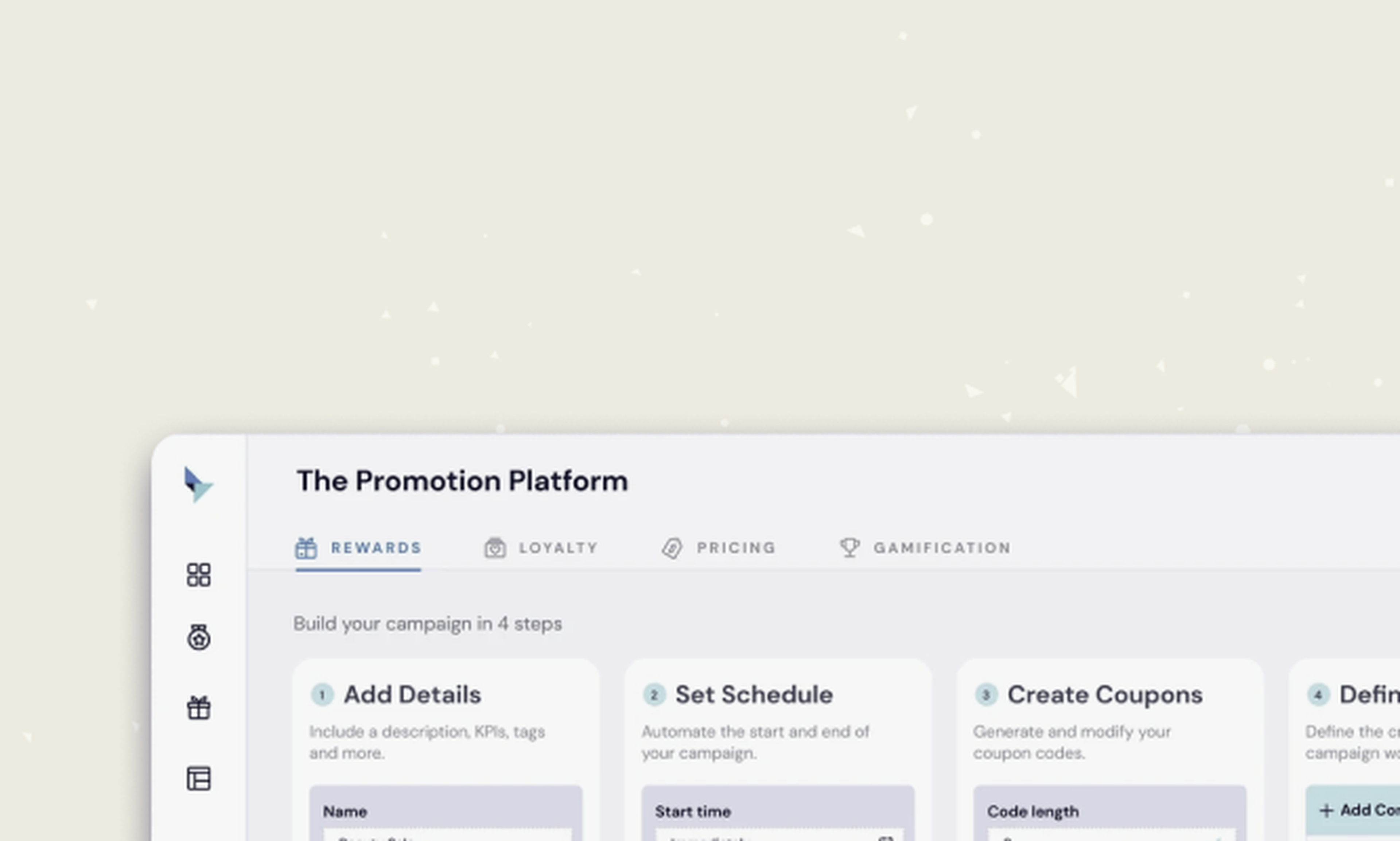Click the table layout sidebar icon
Image resolution: width=1400 pixels, height=841 pixels.
(198, 778)
